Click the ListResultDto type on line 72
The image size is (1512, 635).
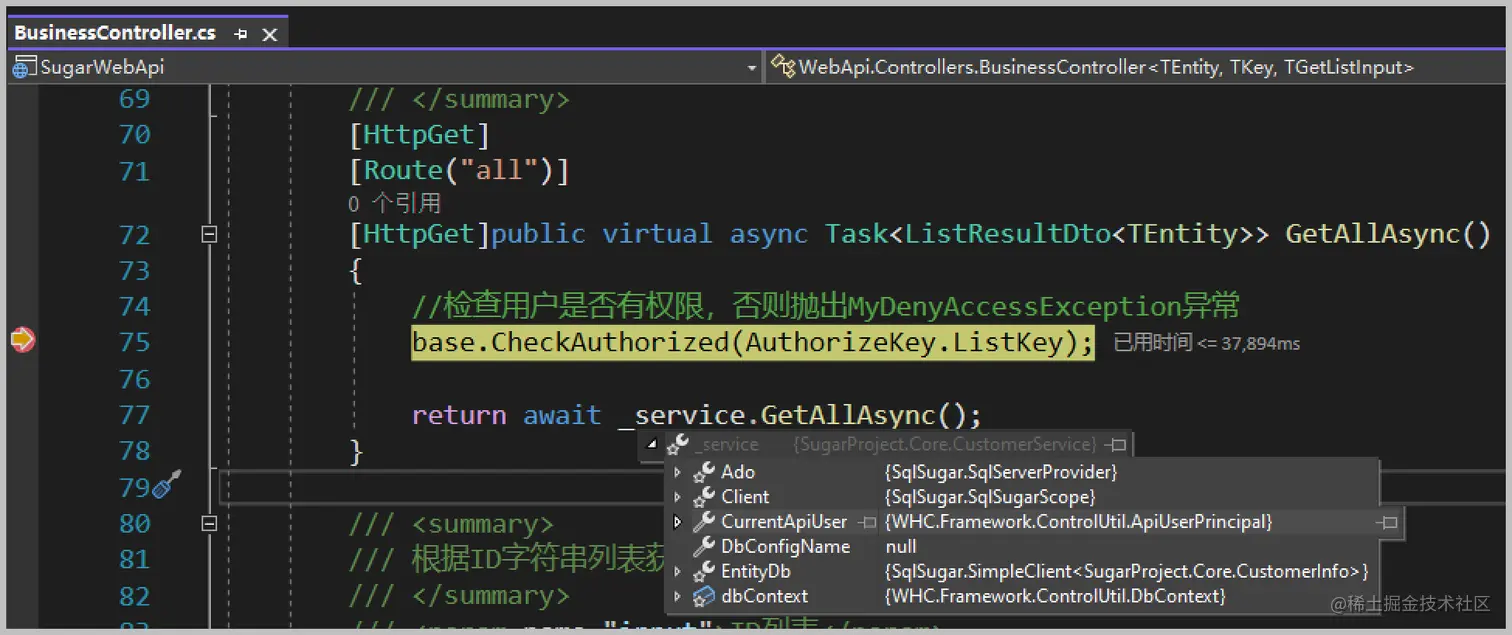1007,234
